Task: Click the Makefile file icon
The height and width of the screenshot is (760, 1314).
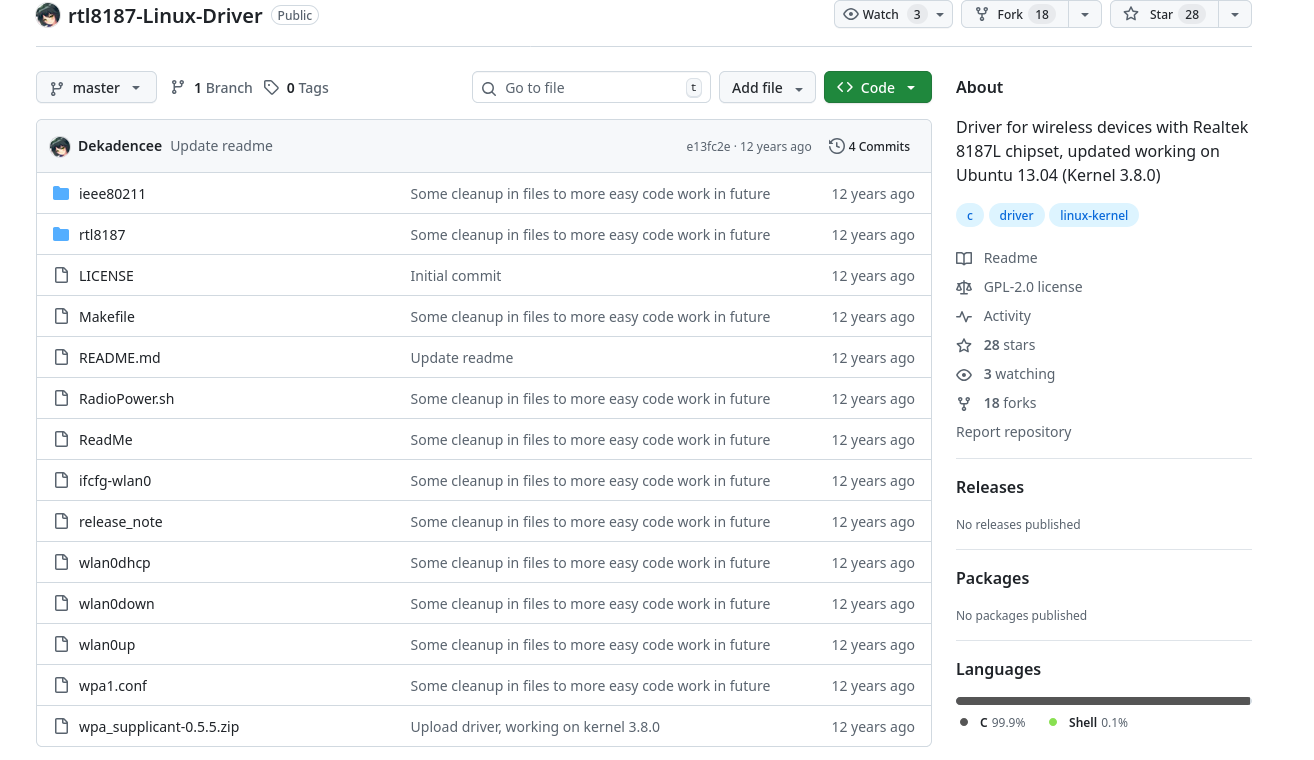Action: (x=61, y=317)
